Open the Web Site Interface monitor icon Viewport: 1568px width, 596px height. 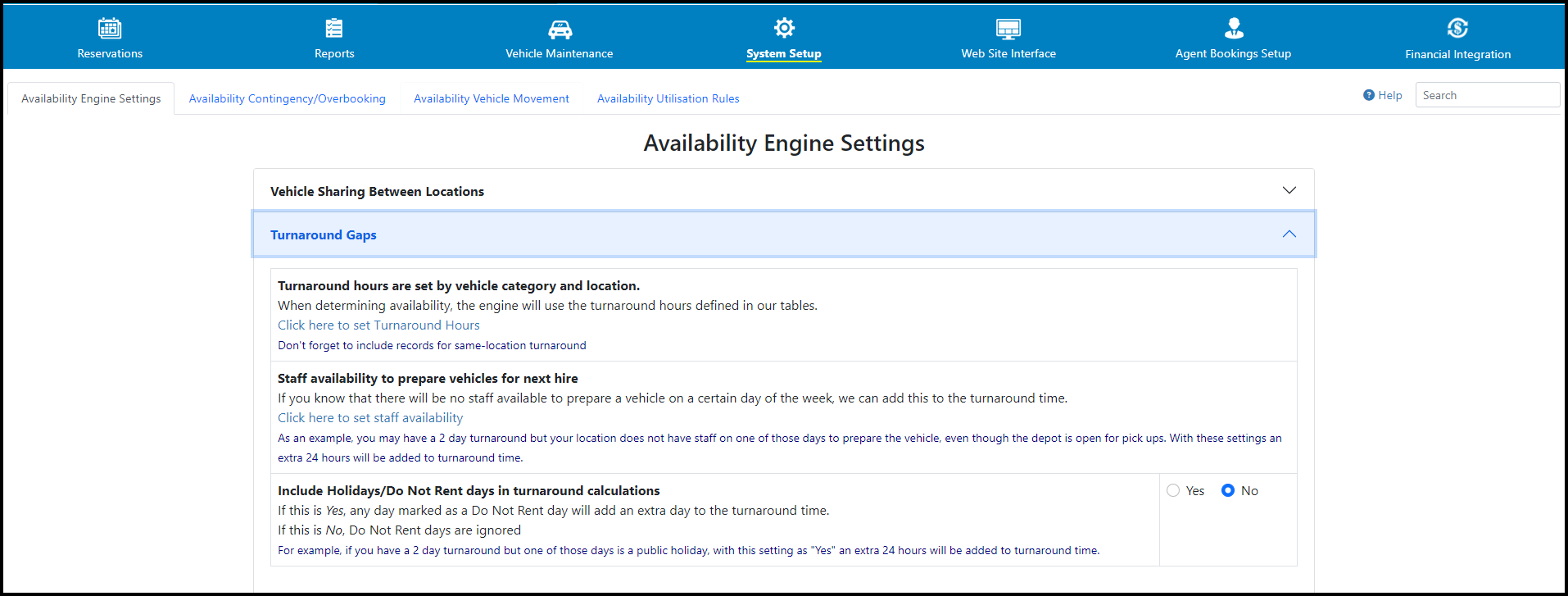[1008, 29]
